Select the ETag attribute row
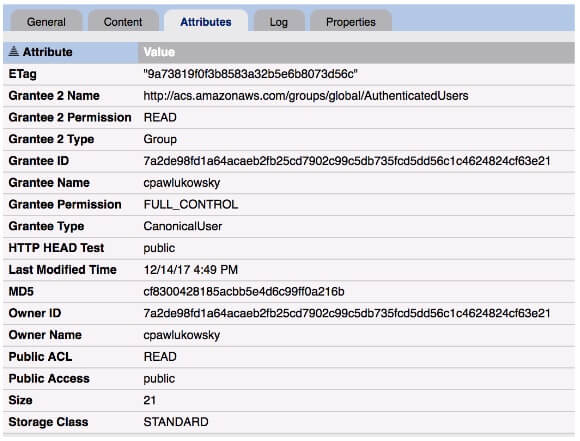 point(289,74)
